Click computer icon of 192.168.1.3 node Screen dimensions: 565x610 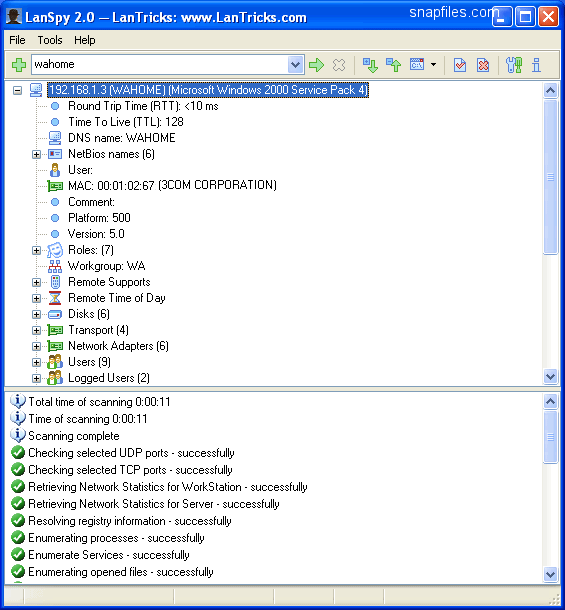(36, 90)
